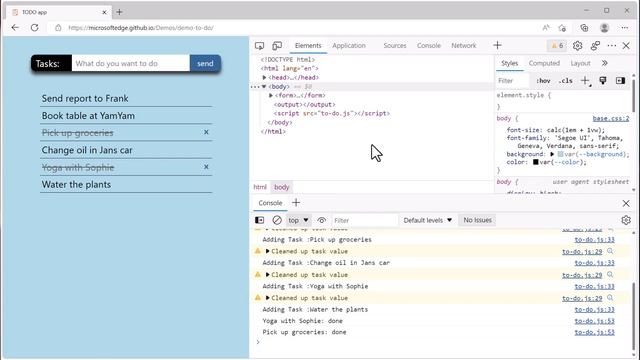Refresh the page

[x=35, y=28]
